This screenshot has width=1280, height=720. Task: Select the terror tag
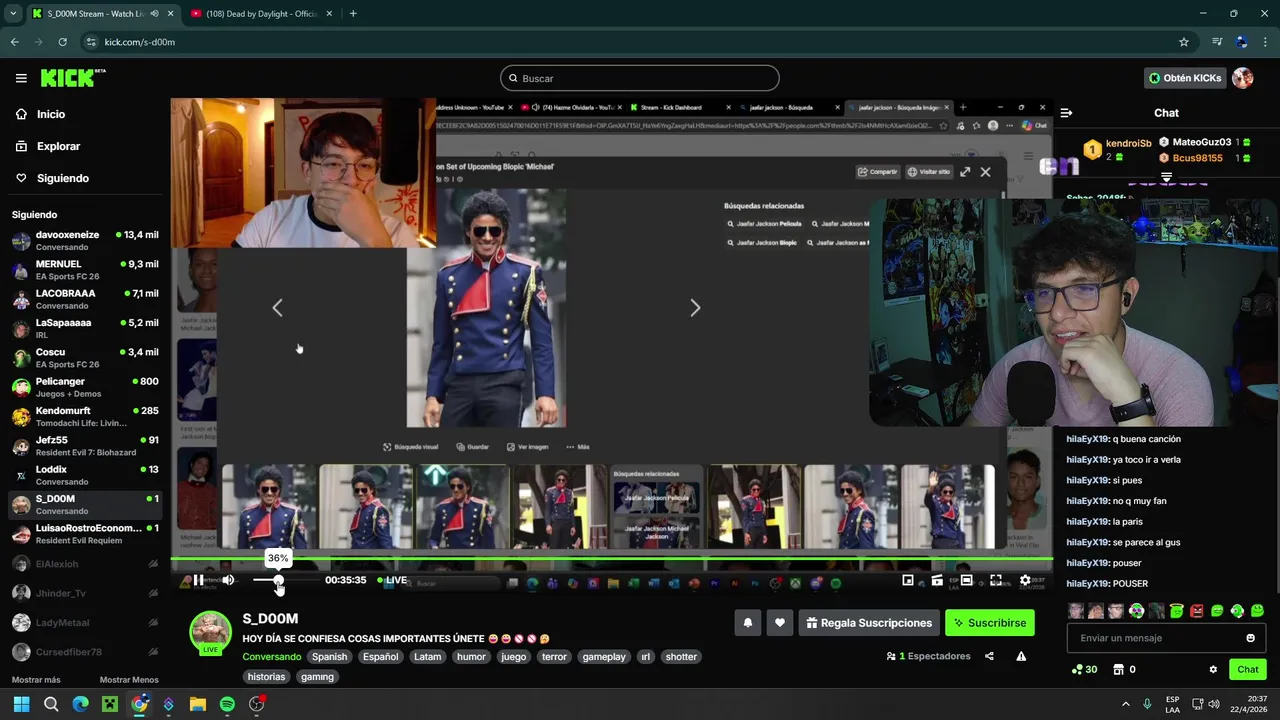pos(554,657)
